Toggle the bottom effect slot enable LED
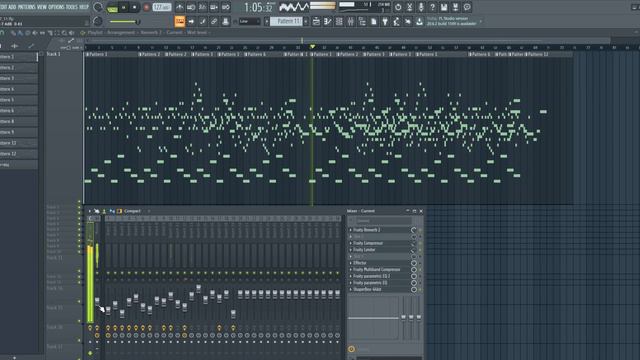 click(420, 290)
